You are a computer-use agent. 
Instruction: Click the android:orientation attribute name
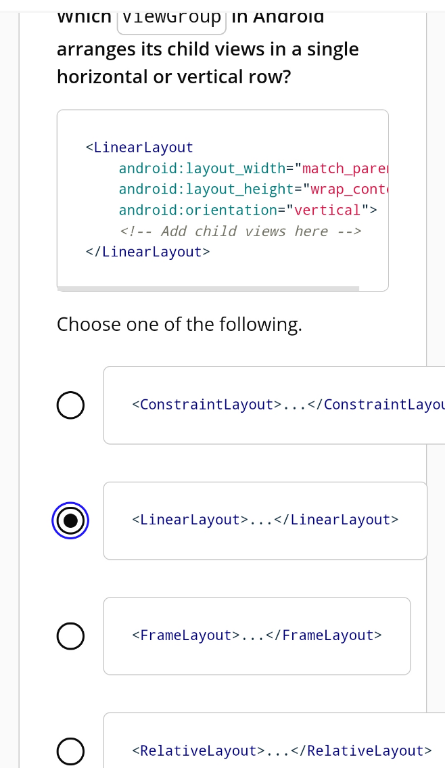click(198, 210)
